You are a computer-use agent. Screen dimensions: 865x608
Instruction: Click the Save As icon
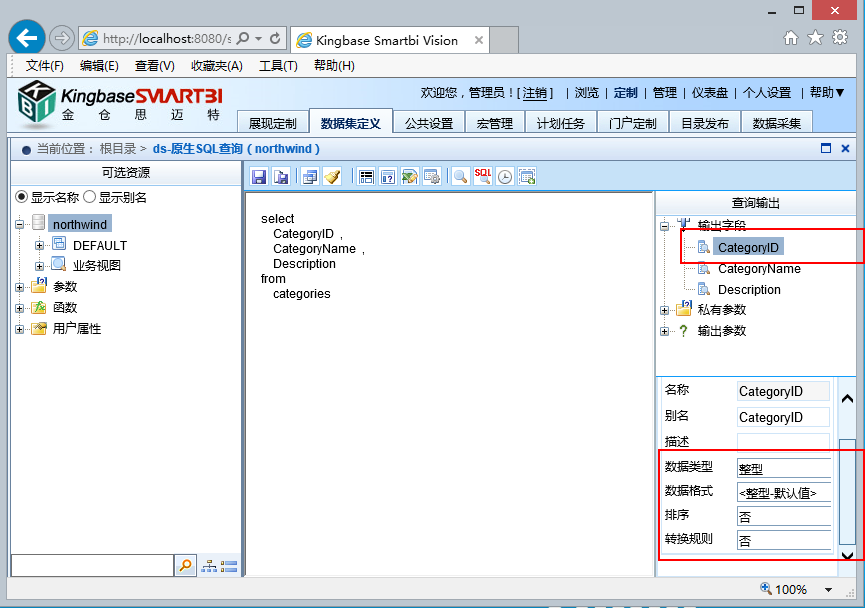pyautogui.click(x=281, y=177)
